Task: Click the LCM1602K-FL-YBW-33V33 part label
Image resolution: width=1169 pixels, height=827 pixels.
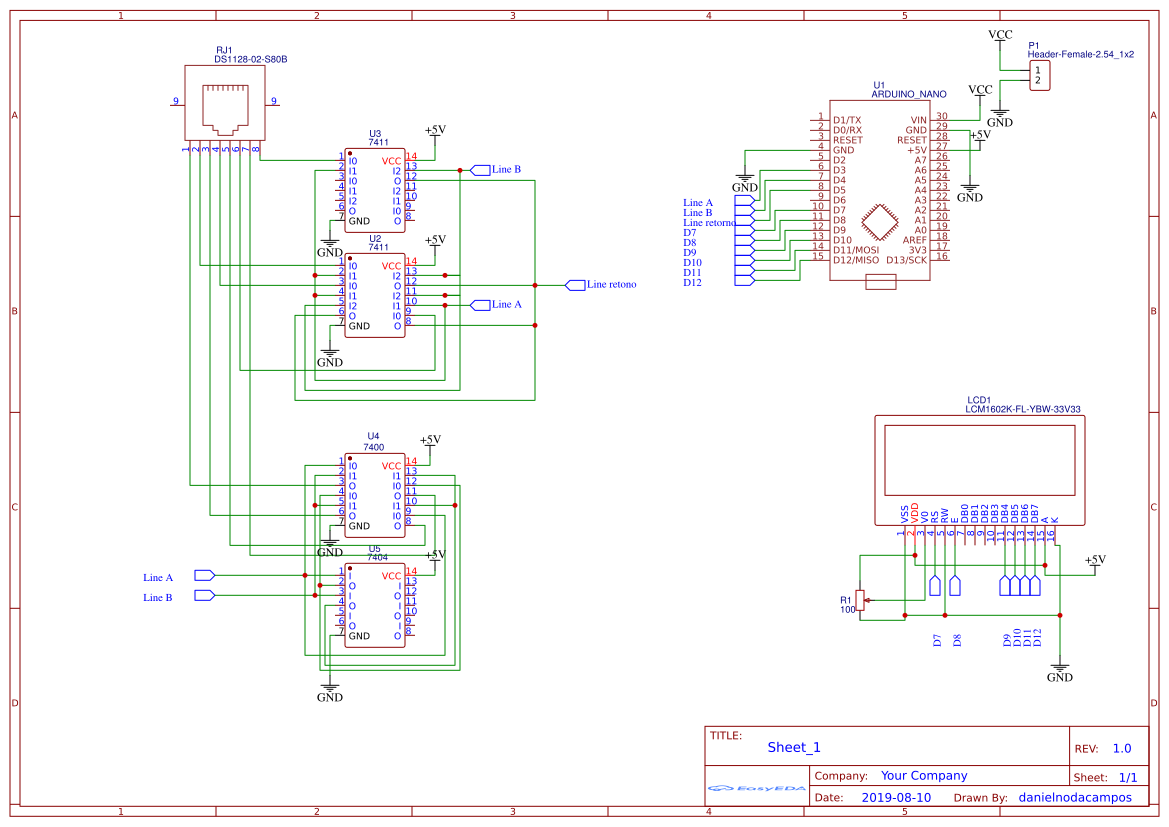Action: tap(1023, 409)
